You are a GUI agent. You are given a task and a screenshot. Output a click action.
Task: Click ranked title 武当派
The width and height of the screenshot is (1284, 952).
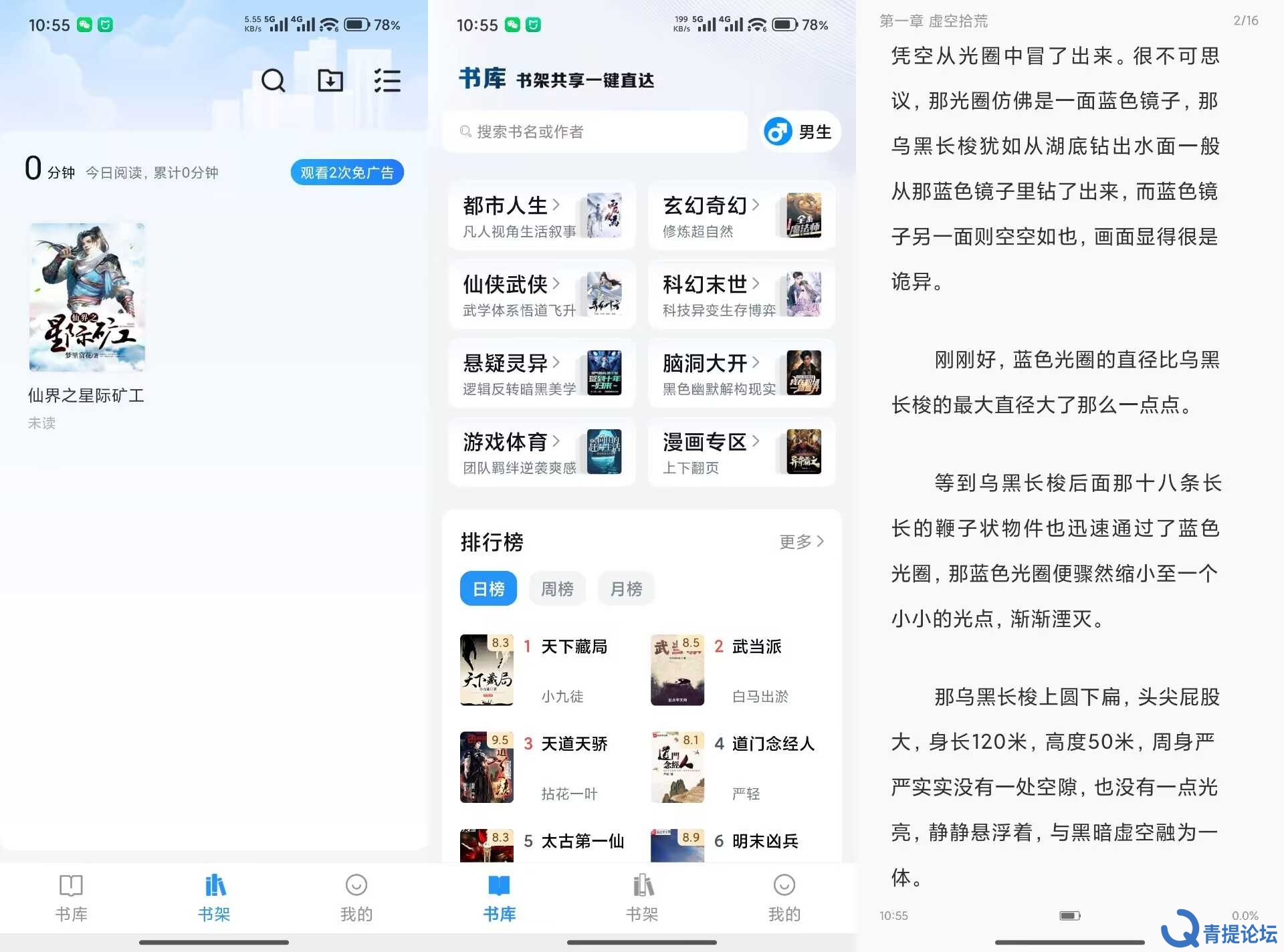click(x=757, y=646)
